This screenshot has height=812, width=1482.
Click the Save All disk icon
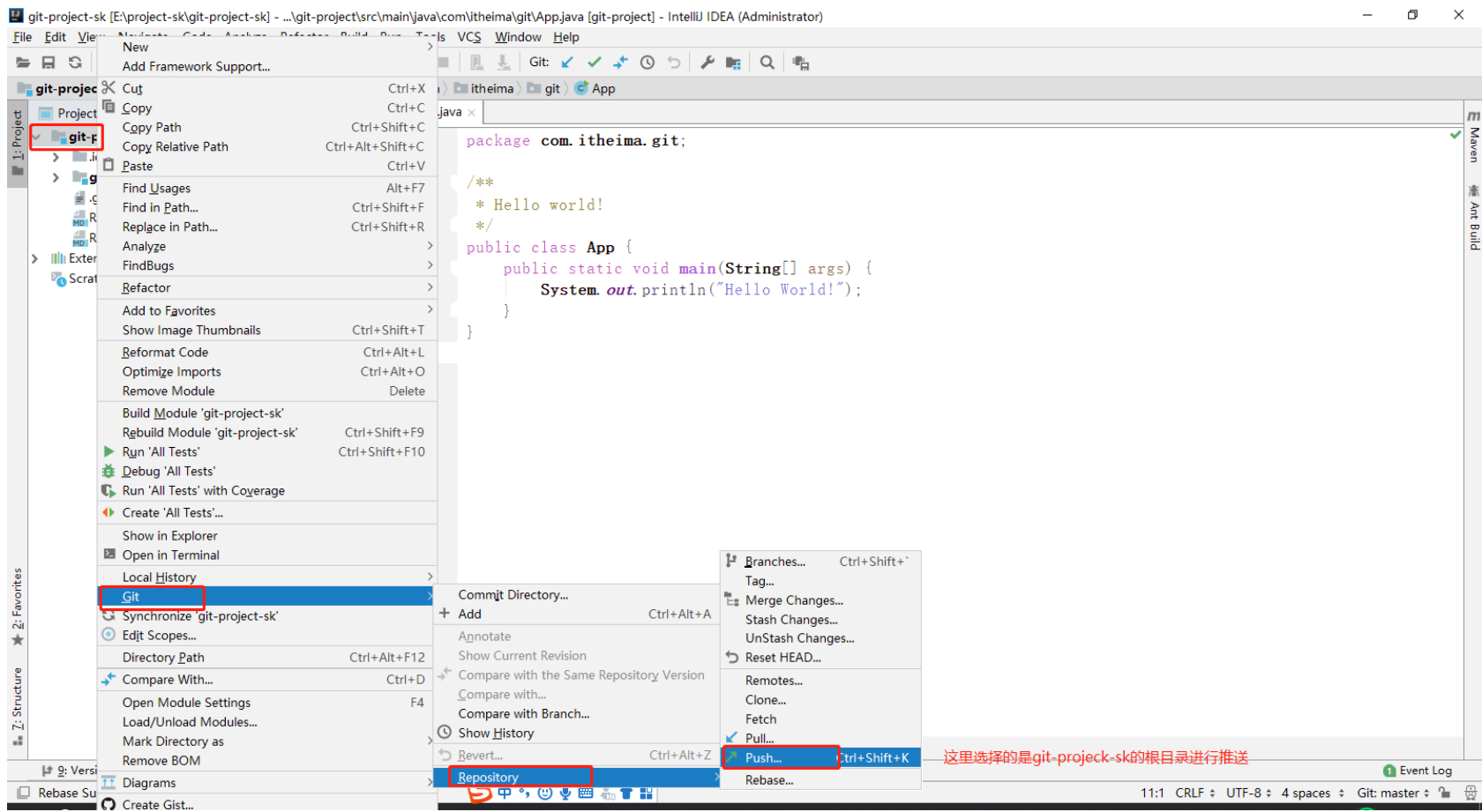(49, 62)
